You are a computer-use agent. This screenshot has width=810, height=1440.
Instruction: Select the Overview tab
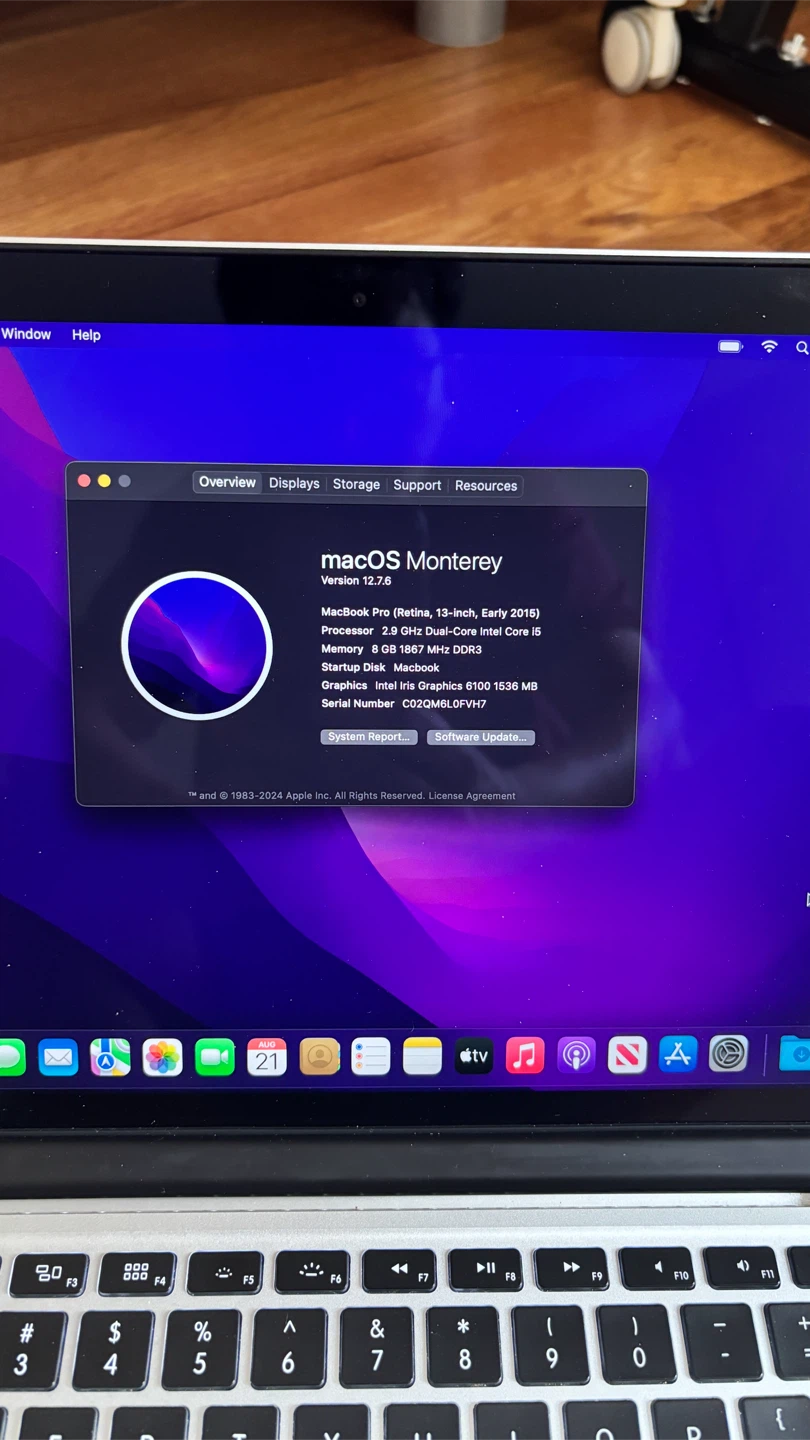[227, 482]
